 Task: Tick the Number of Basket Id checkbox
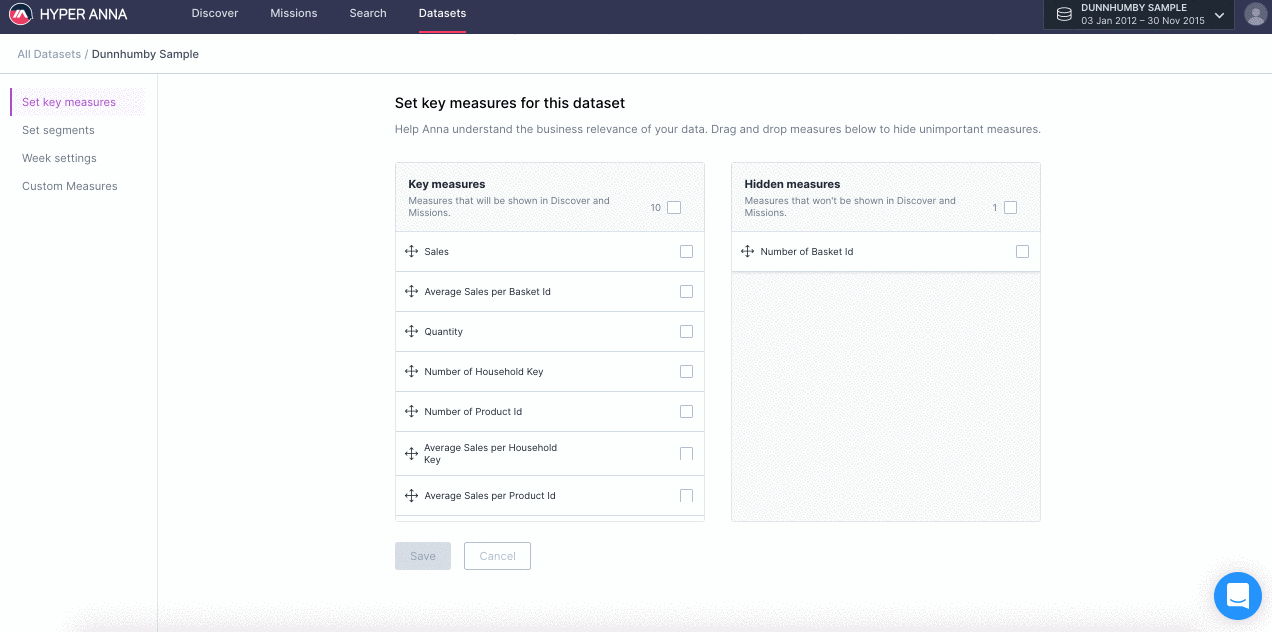[x=1022, y=252]
